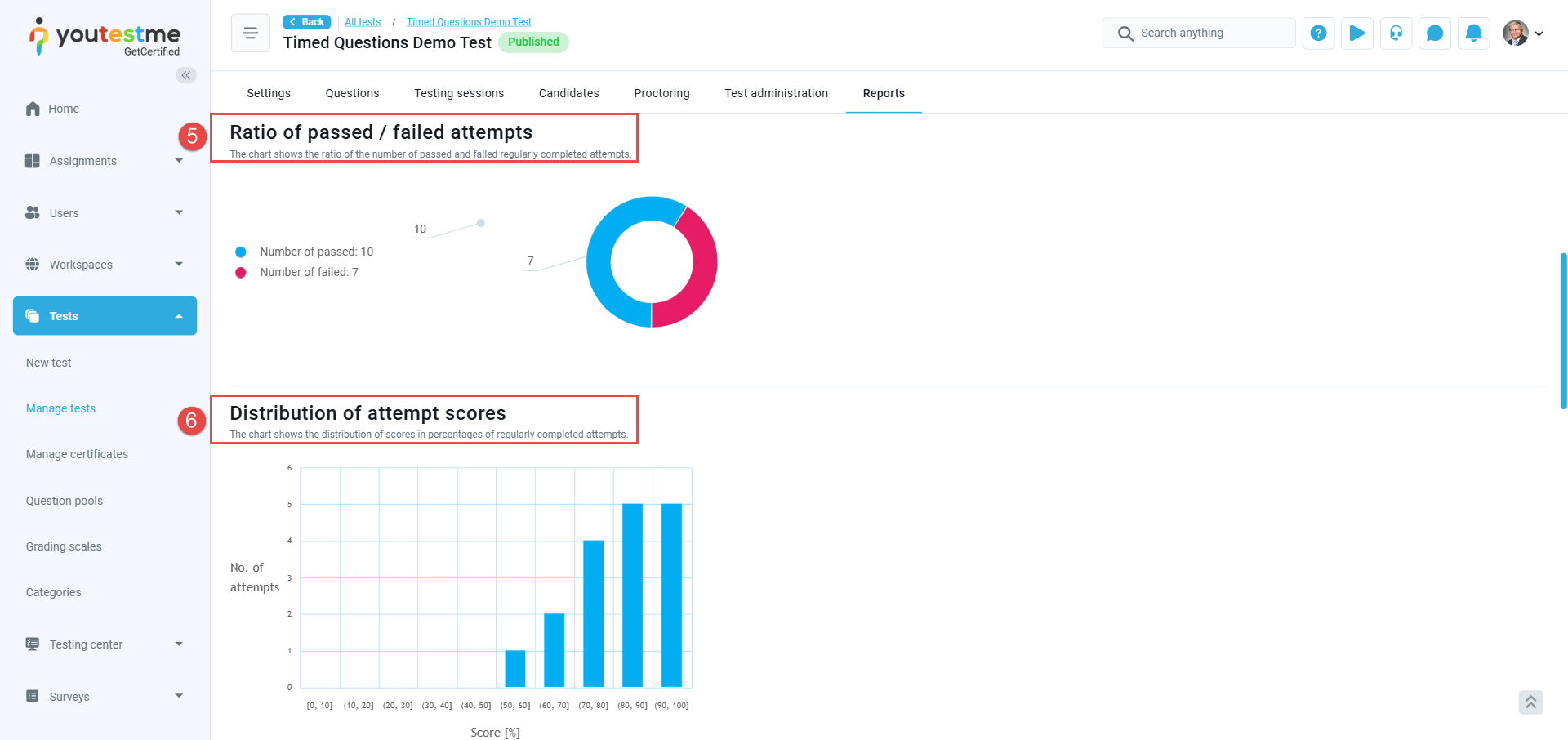The height and width of the screenshot is (740, 1568).
Task: Open the profile dropdown chevron
Action: click(1539, 33)
